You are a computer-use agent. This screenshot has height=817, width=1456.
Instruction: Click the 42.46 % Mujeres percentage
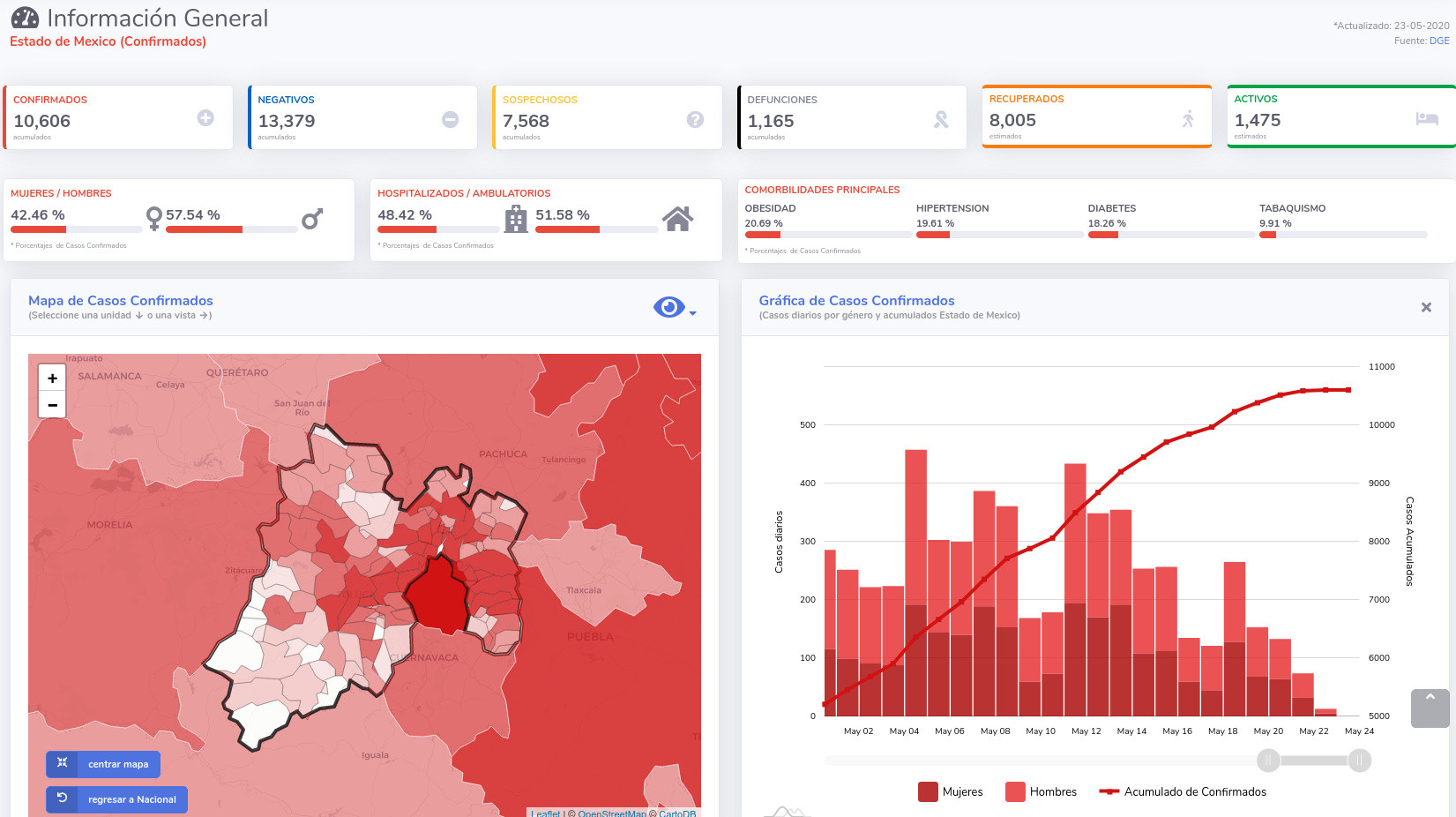pyautogui.click(x=38, y=214)
